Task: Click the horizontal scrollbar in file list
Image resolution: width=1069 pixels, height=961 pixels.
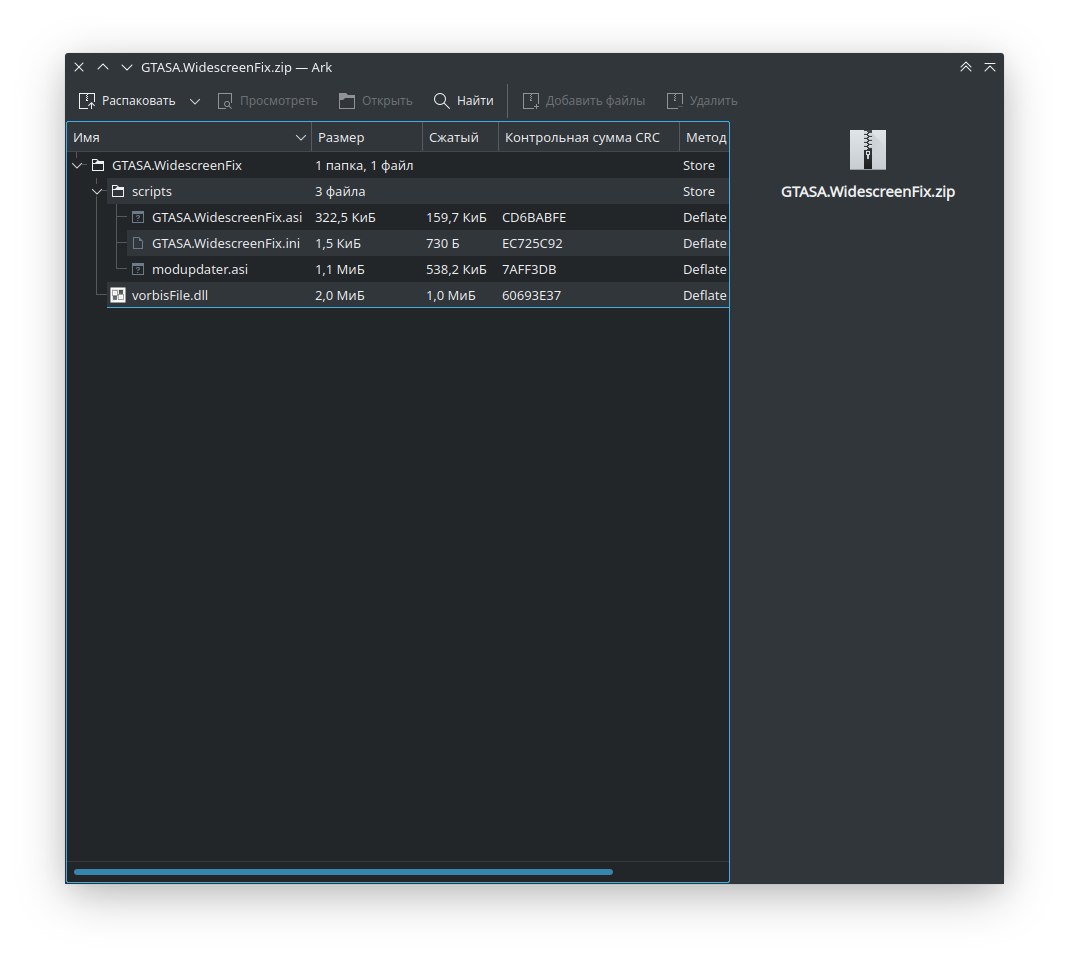Action: [x=343, y=872]
